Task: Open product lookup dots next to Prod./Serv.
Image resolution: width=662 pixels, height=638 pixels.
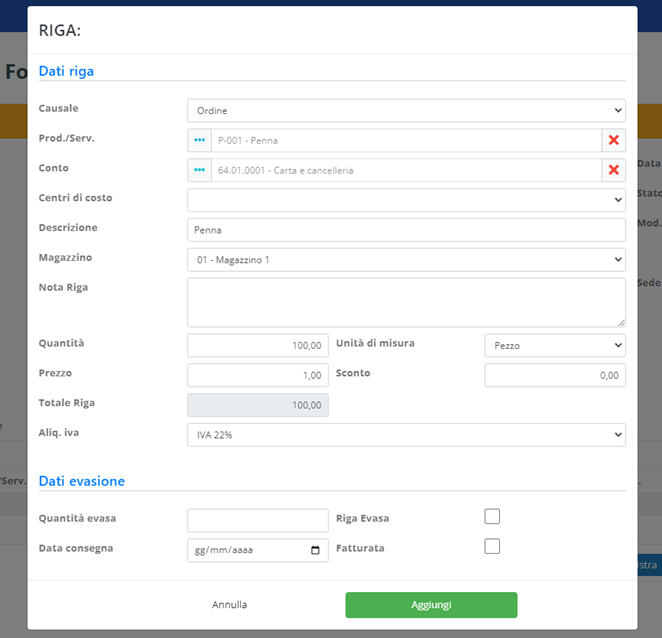Action: point(199,140)
